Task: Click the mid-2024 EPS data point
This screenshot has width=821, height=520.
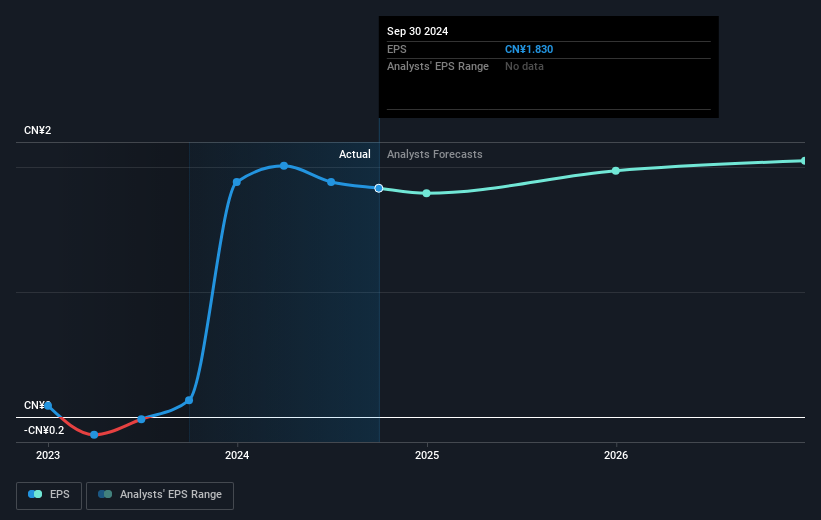Action: coord(331,182)
